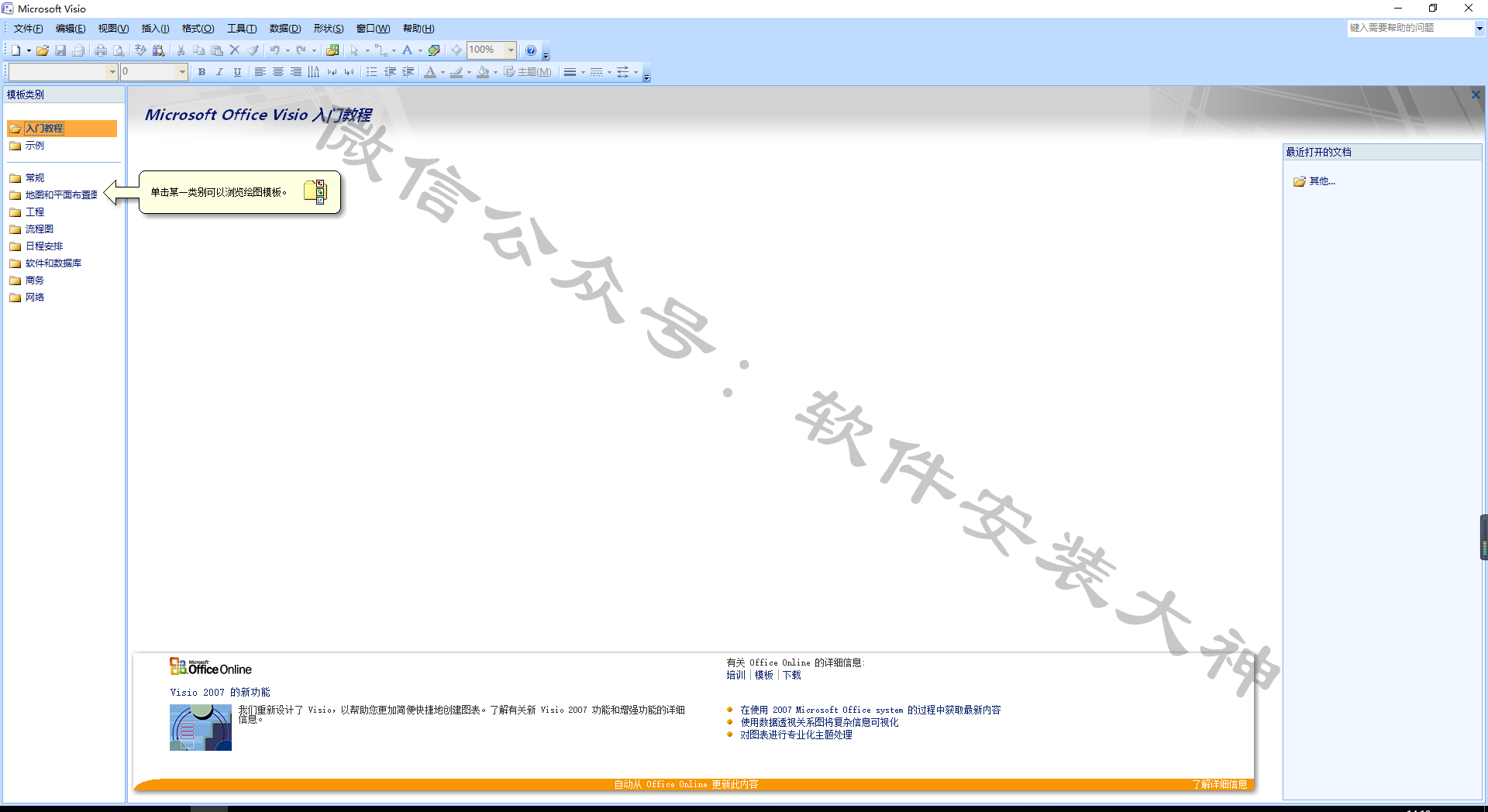Open the 视图(V) menu
This screenshot has height=812, width=1488.
tap(113, 29)
